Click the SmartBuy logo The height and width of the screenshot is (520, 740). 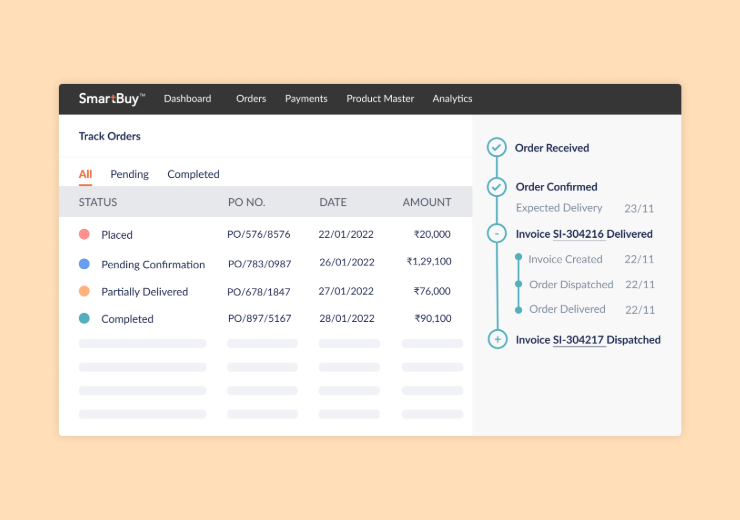112,99
